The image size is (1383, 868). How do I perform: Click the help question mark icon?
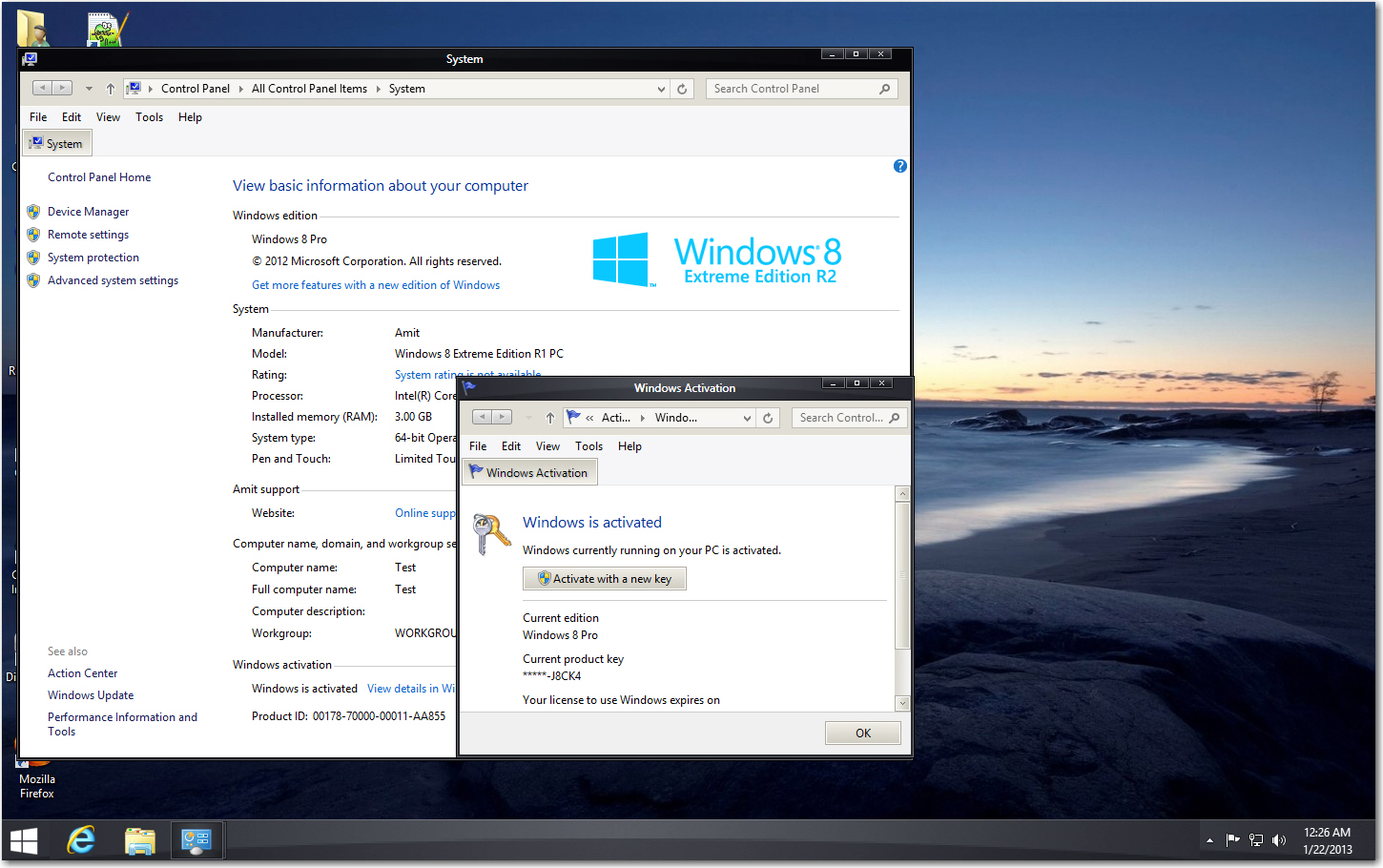pos(899,166)
